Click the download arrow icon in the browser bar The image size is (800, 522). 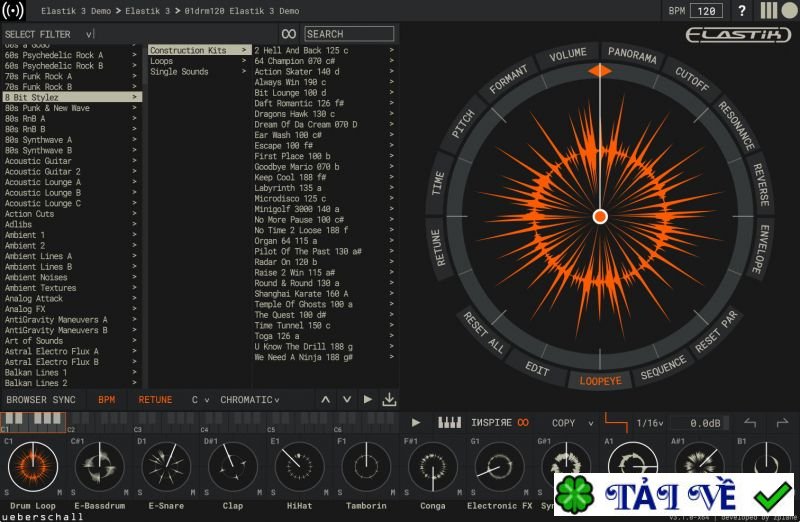tap(389, 400)
